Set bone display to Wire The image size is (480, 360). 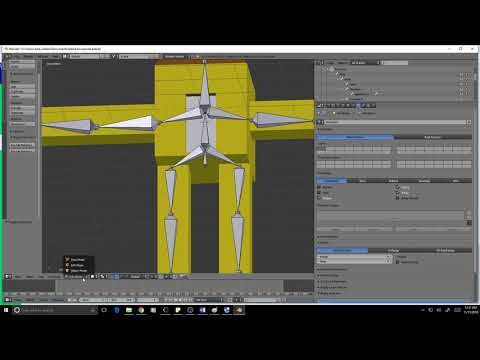456,181
